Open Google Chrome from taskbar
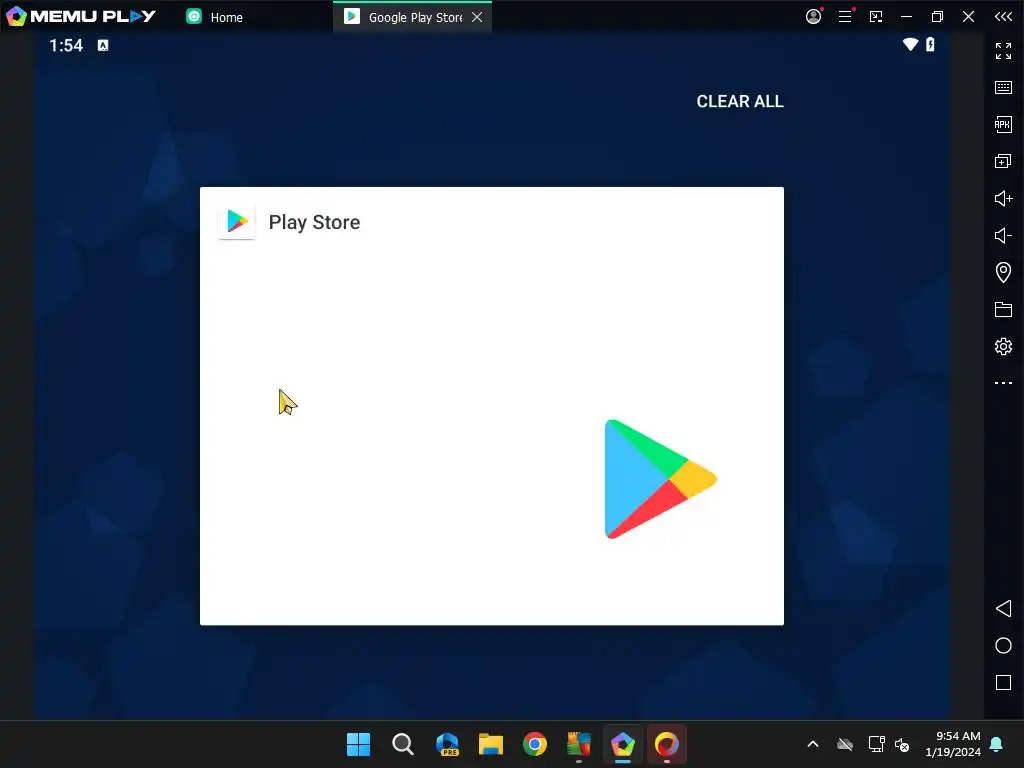The image size is (1024, 768). pos(534,744)
